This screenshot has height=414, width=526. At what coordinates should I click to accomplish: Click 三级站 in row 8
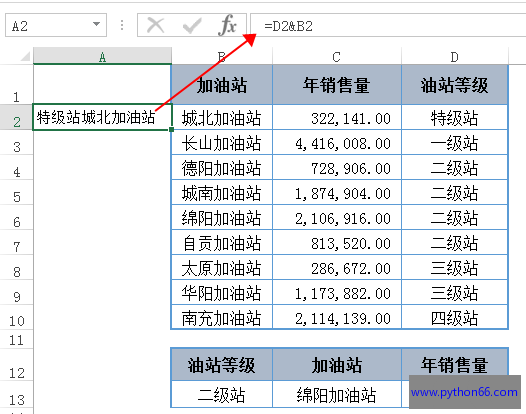[x=455, y=267]
